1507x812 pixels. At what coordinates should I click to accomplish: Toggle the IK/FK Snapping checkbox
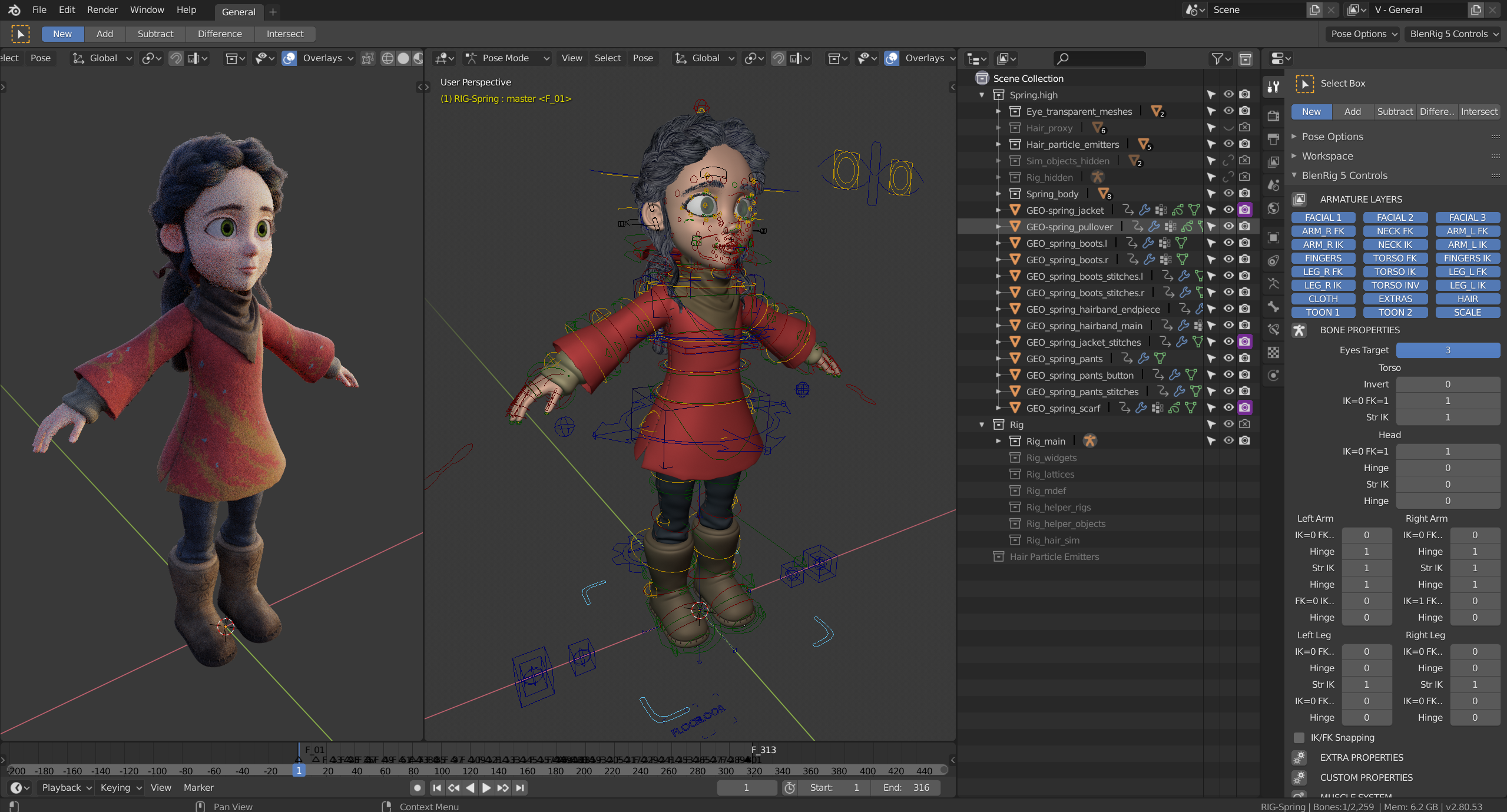click(x=1299, y=737)
